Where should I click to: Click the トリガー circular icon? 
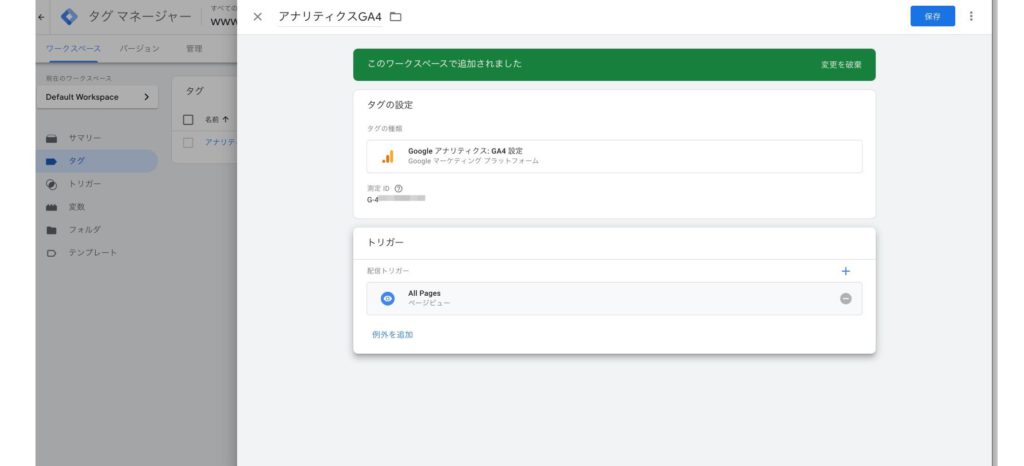(x=52, y=184)
